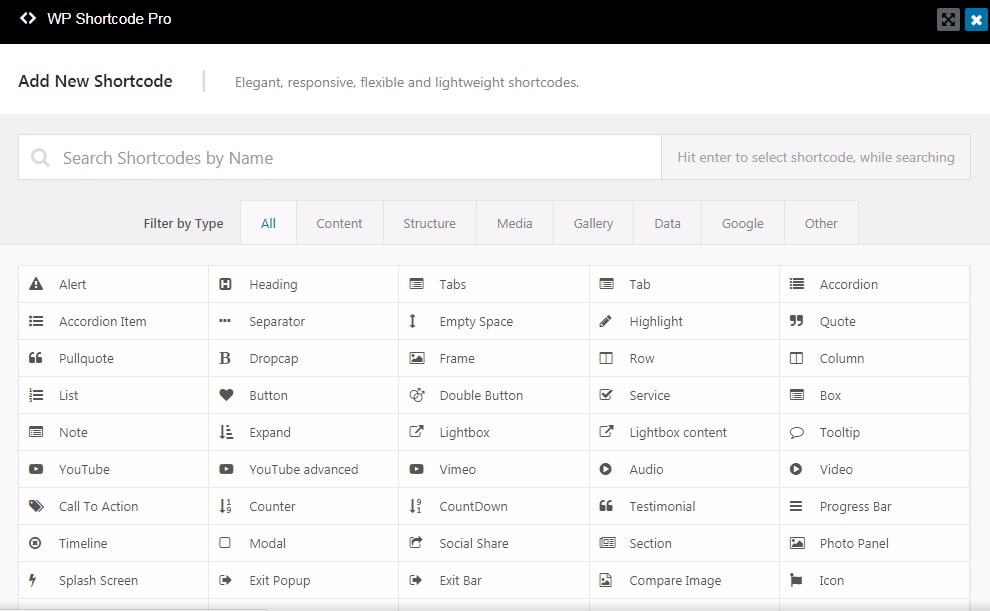The width and height of the screenshot is (990, 611).
Task: Close the WP Shortcode Pro dialog
Action: coord(976,19)
